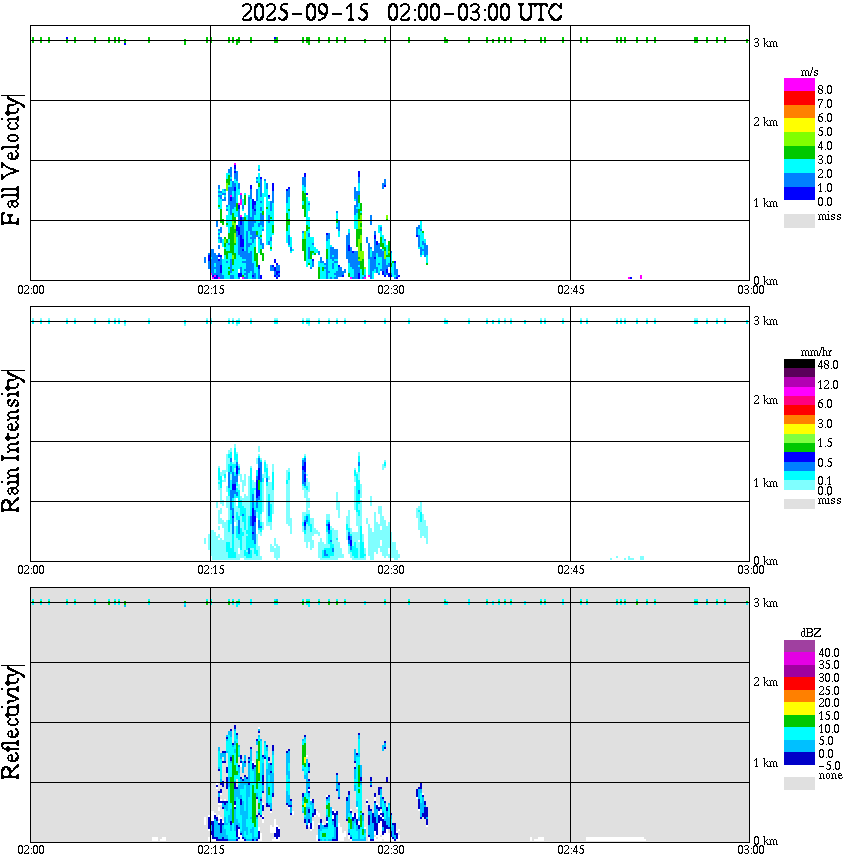Click the "2 km" height label of Reflectivity

tap(765, 682)
